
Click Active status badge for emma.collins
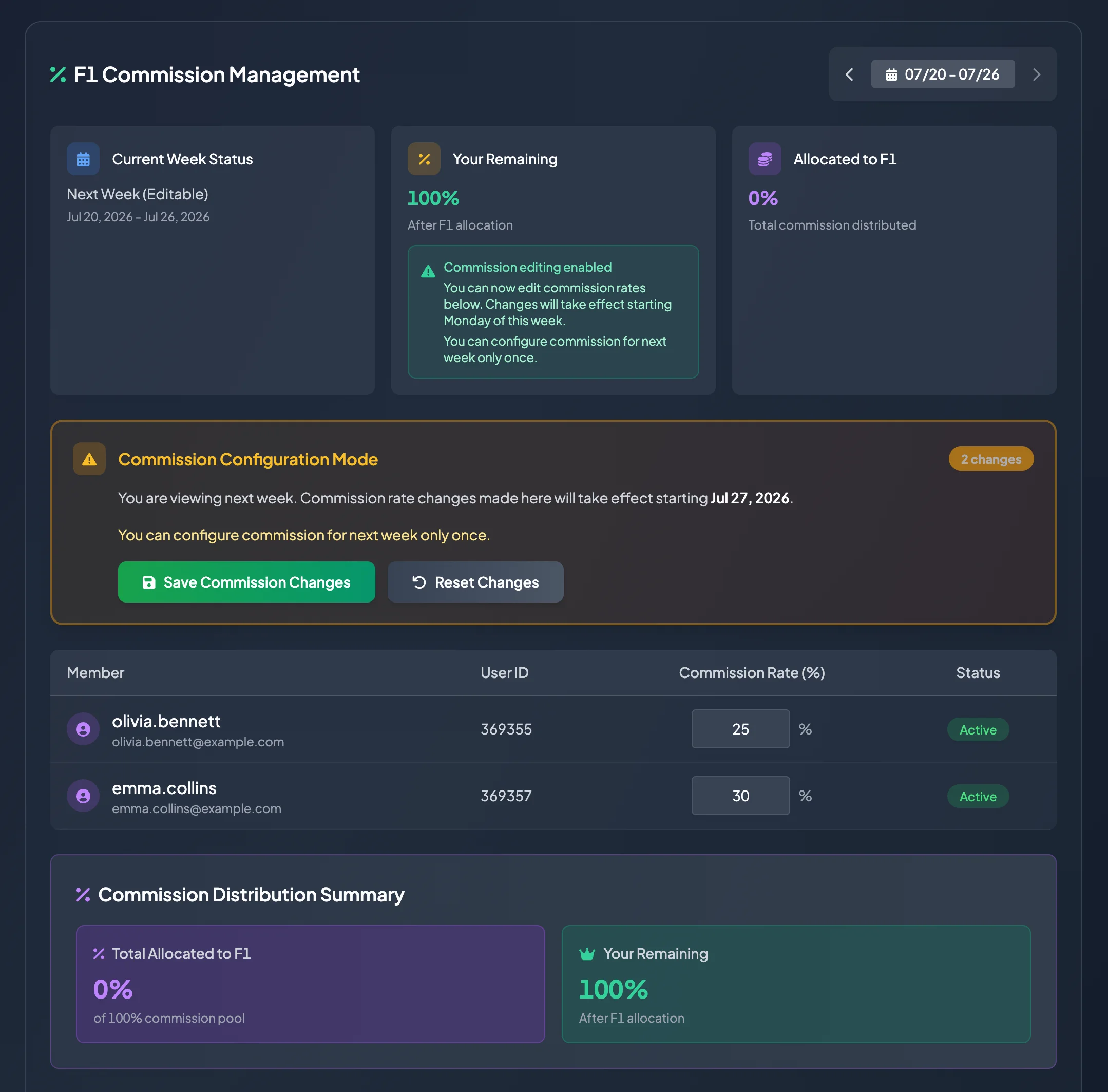(x=978, y=796)
